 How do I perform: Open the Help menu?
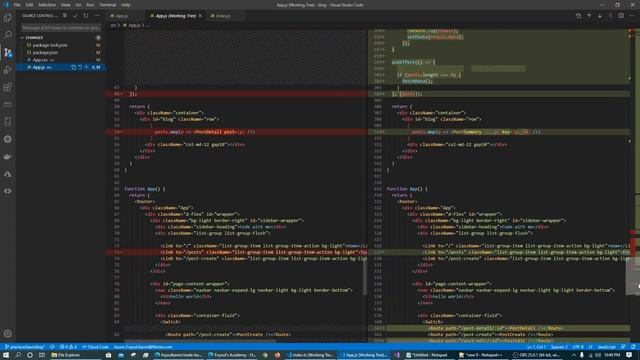click(125, 5)
